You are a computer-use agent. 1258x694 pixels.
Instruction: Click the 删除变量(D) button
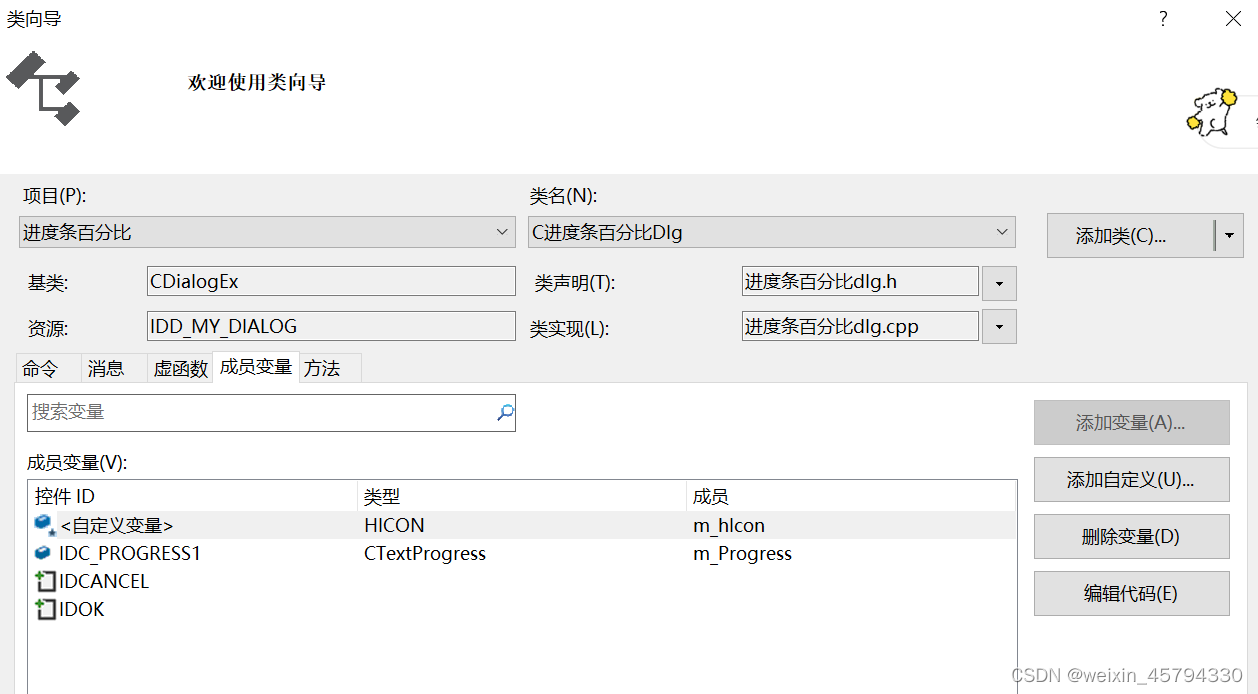(x=1131, y=536)
